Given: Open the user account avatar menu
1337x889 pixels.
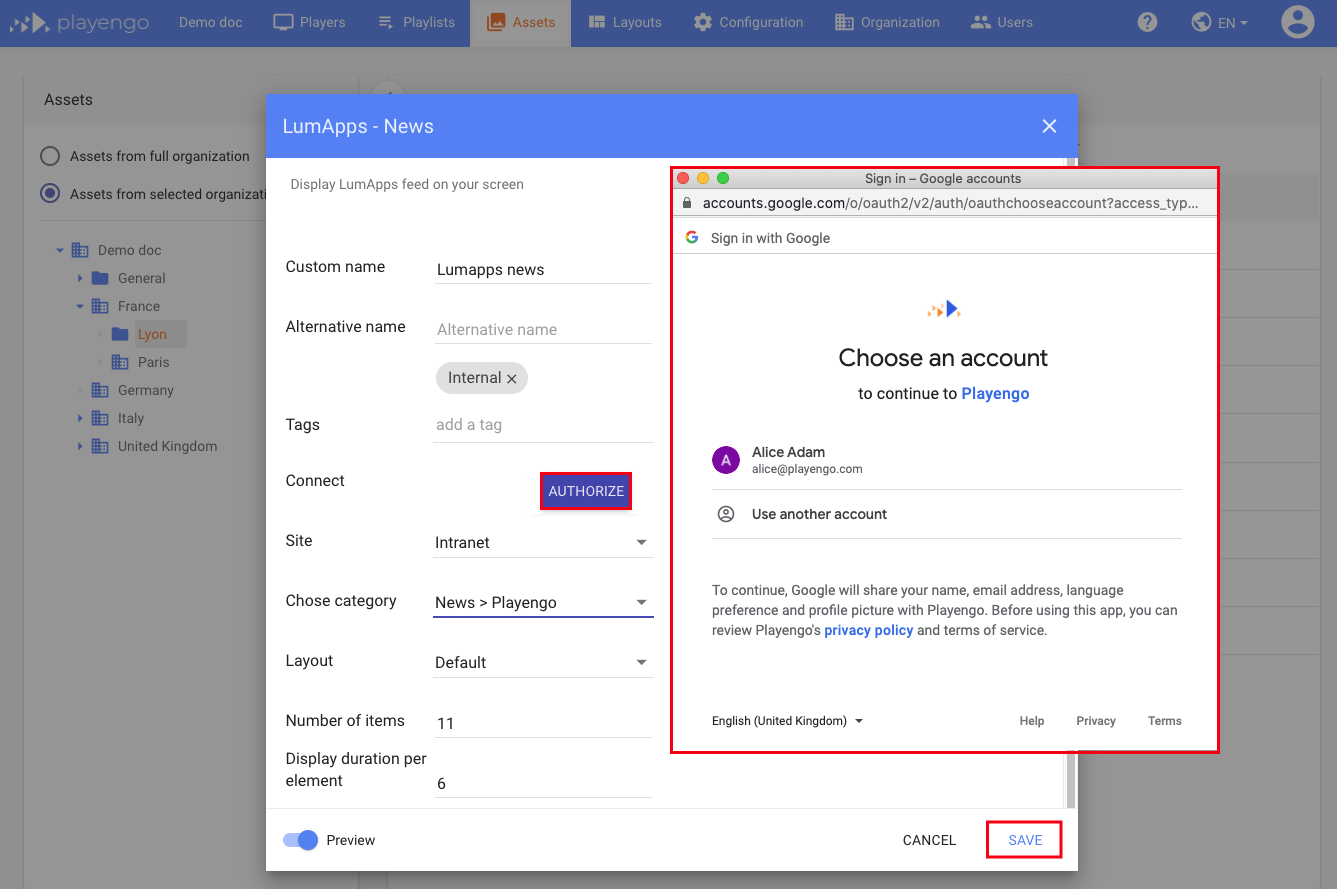Looking at the screenshot, I should pos(1297,22).
